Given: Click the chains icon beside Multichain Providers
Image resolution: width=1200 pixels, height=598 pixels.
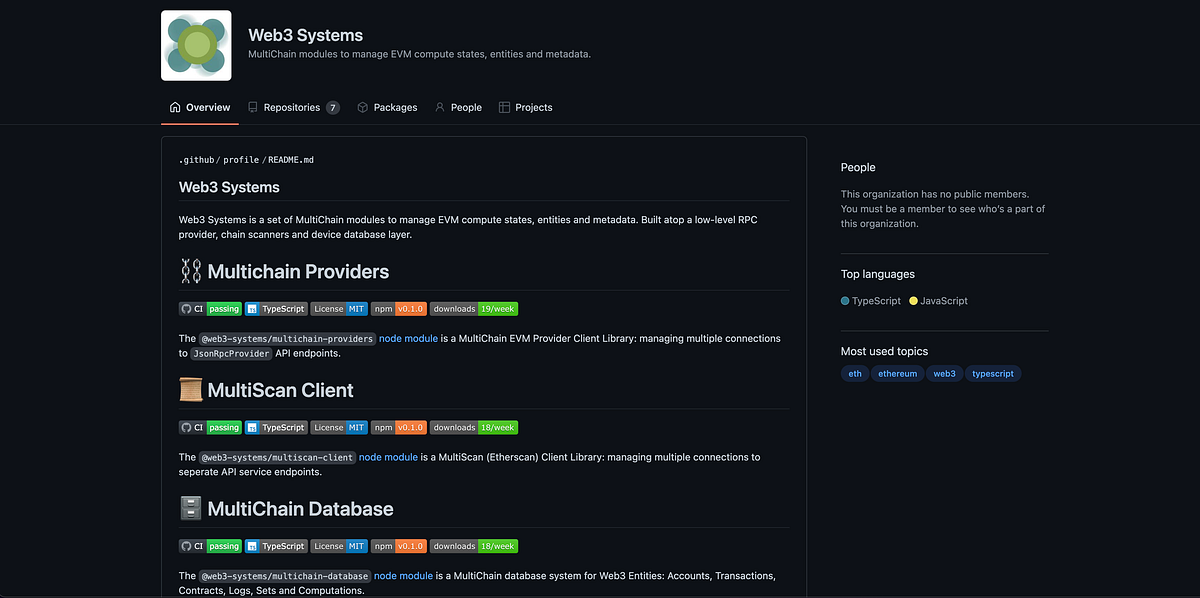Looking at the screenshot, I should (189, 271).
